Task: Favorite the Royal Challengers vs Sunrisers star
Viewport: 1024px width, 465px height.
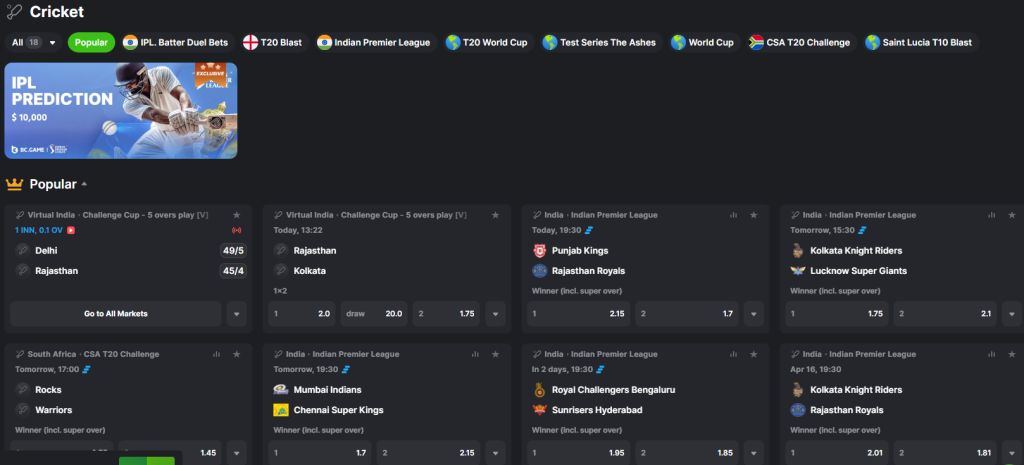Action: coord(754,354)
